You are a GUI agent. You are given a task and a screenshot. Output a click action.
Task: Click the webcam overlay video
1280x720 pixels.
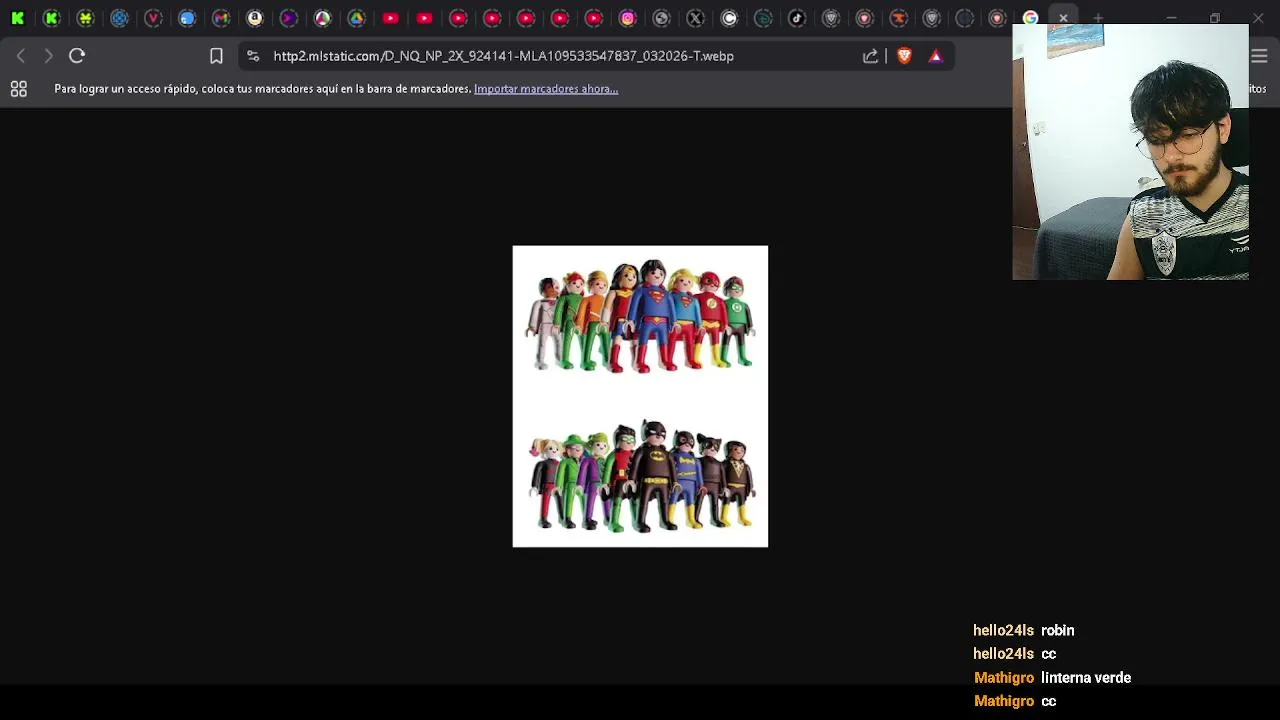pos(1130,152)
